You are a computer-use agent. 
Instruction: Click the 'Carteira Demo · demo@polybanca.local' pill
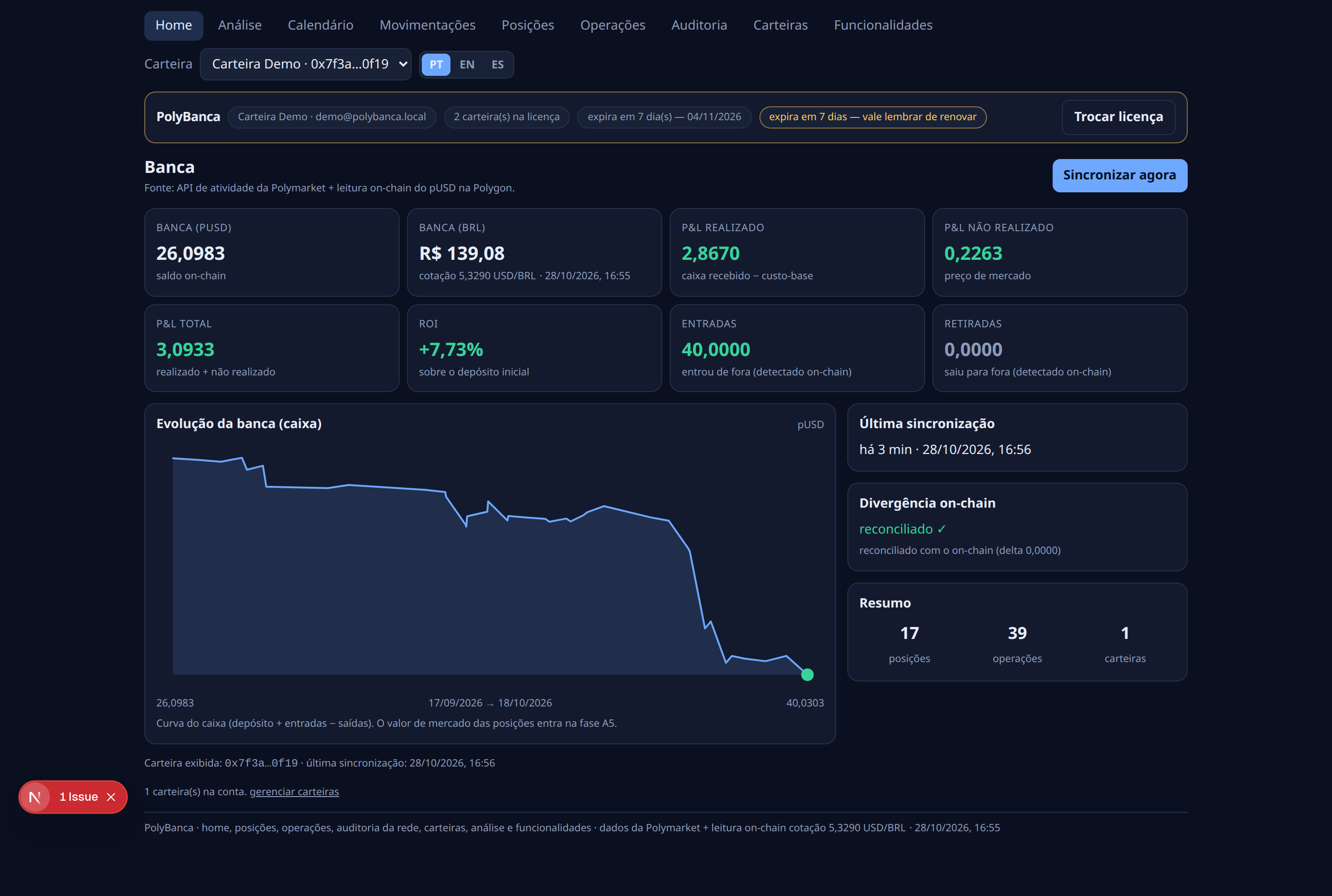(x=332, y=117)
